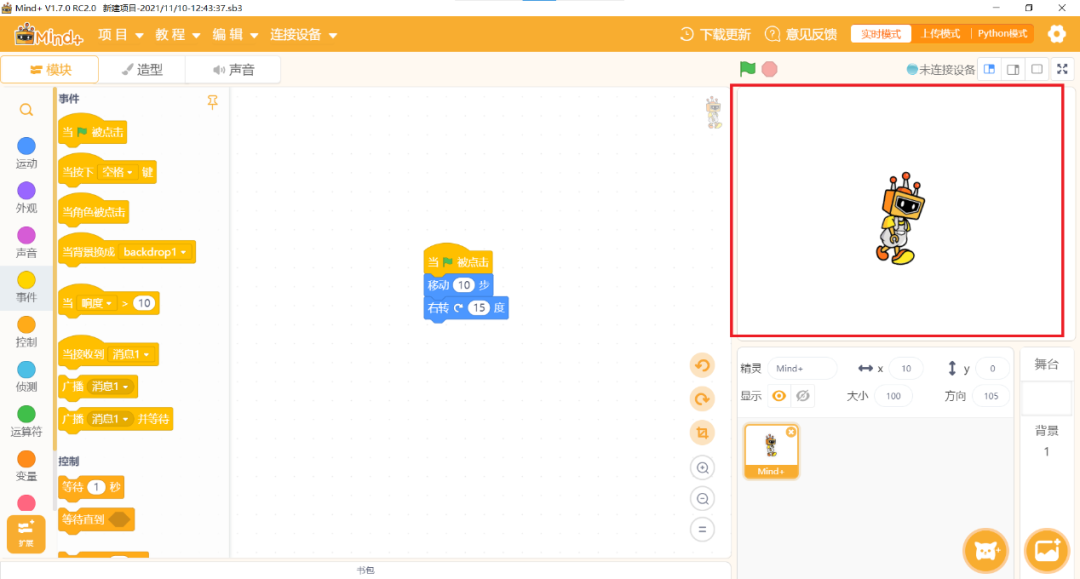Viewport: 1080px width, 579px height.
Task: Stop the program with red stop button
Action: [769, 69]
